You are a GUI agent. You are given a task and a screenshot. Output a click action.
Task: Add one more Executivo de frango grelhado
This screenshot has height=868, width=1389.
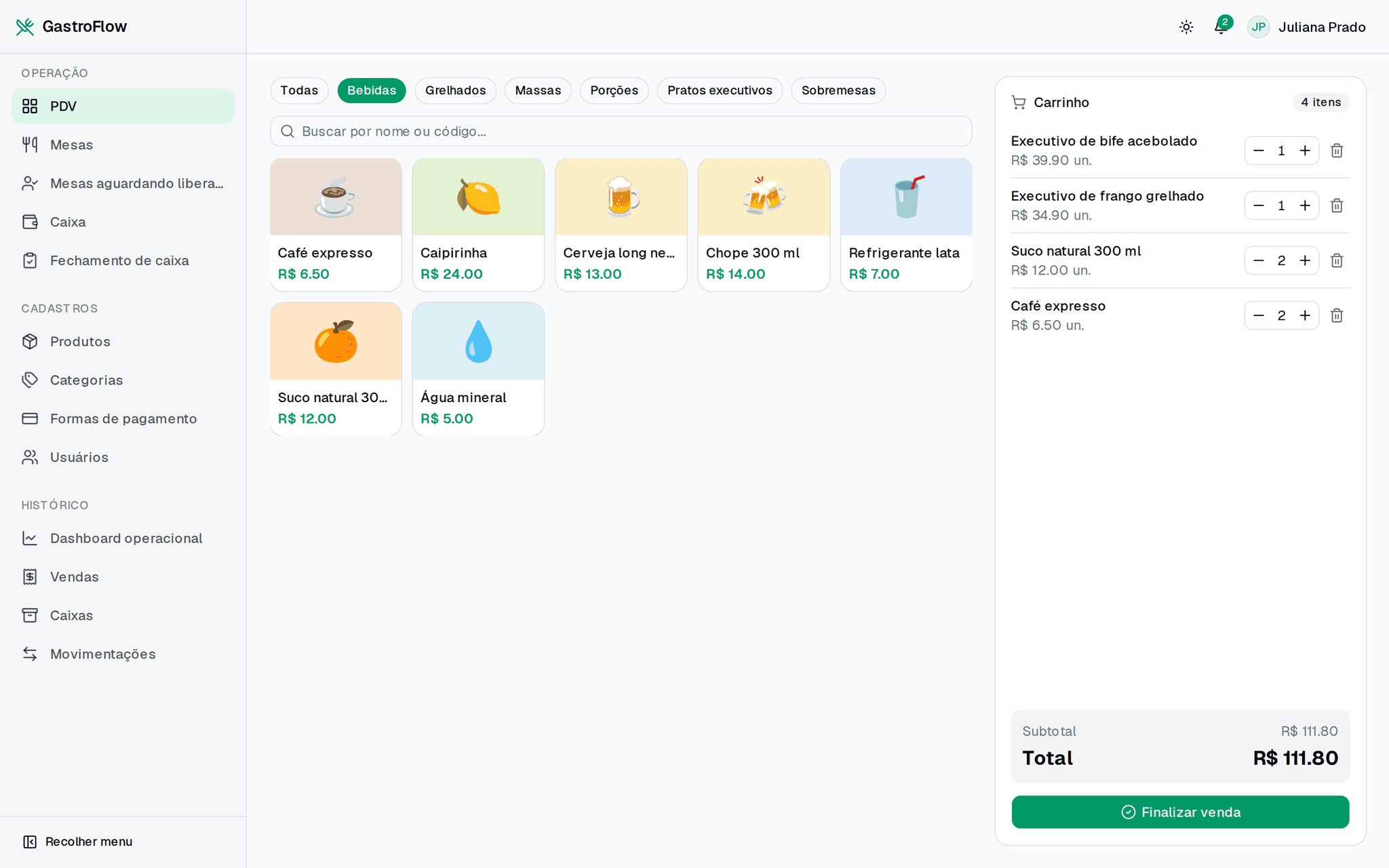[x=1305, y=205]
